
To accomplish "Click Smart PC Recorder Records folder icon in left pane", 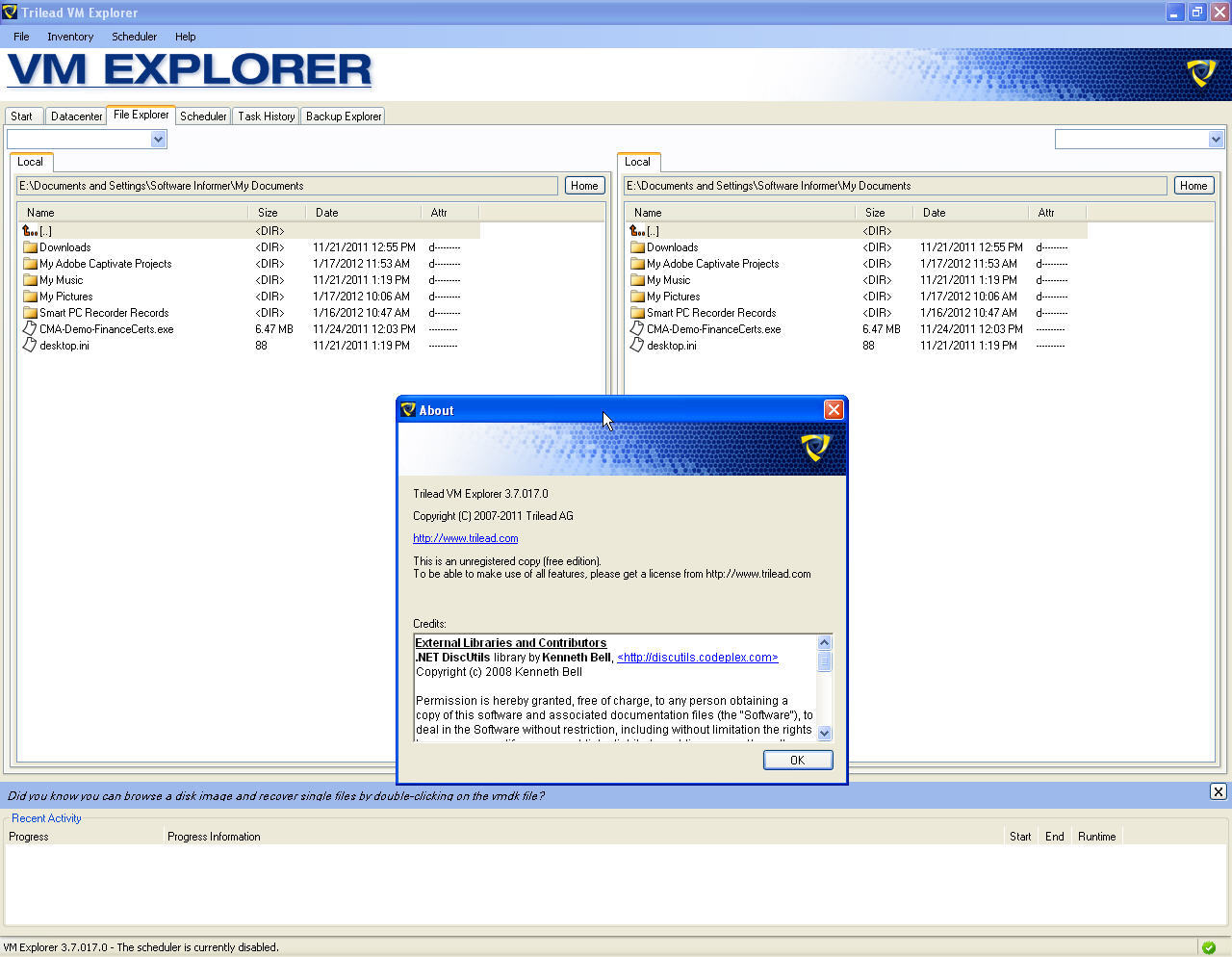I will coord(30,313).
